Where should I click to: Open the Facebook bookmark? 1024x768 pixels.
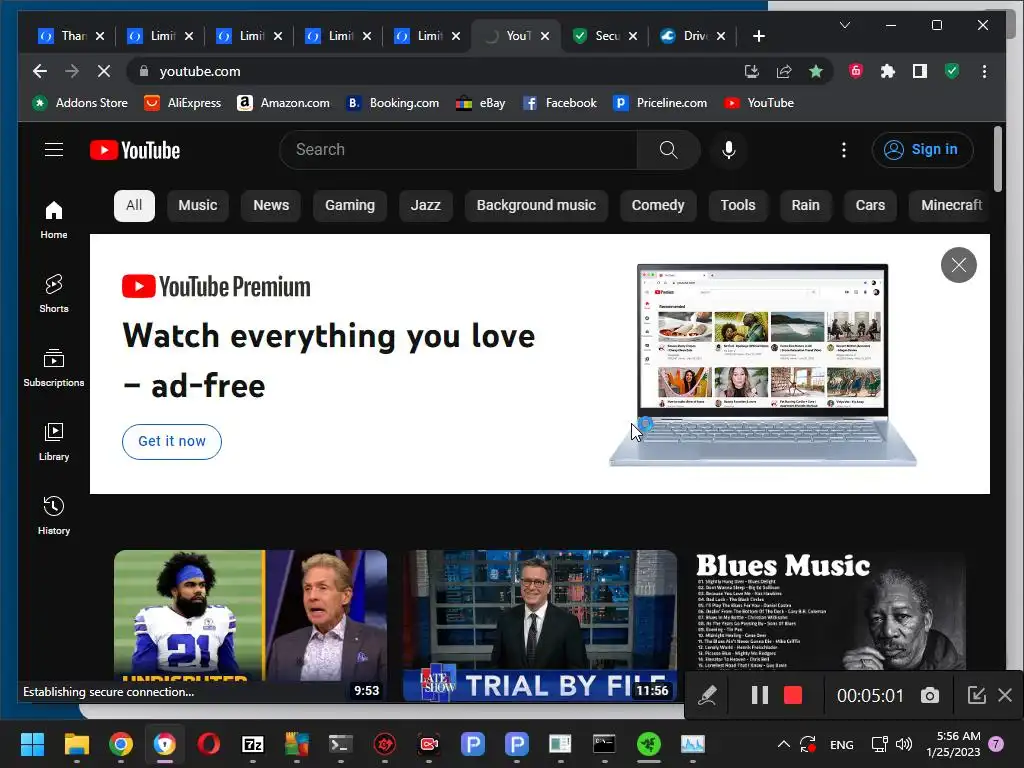560,103
